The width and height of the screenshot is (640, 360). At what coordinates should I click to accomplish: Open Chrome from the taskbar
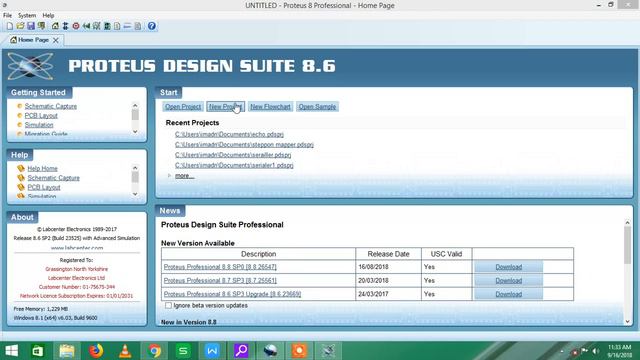point(154,351)
